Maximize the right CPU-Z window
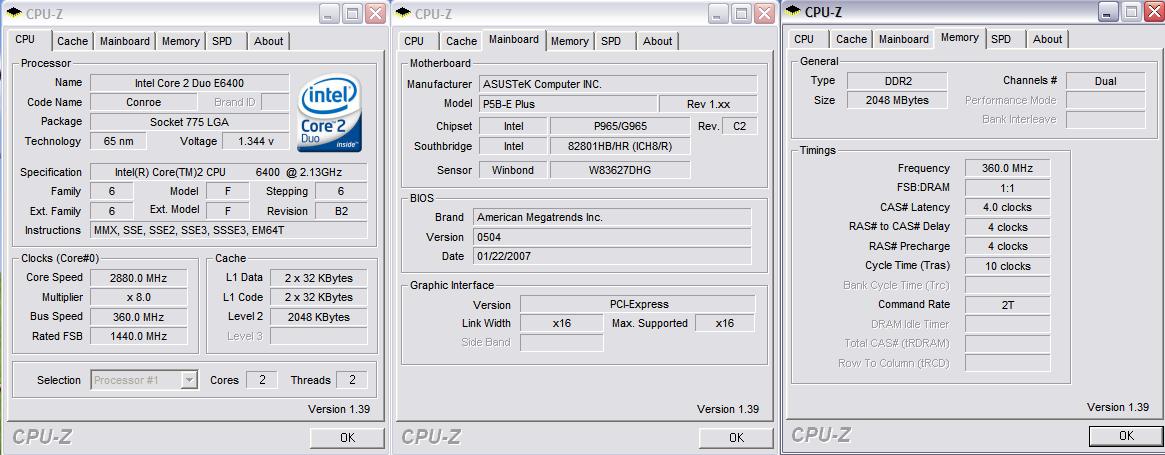Image resolution: width=1165 pixels, height=455 pixels. click(x=1132, y=11)
